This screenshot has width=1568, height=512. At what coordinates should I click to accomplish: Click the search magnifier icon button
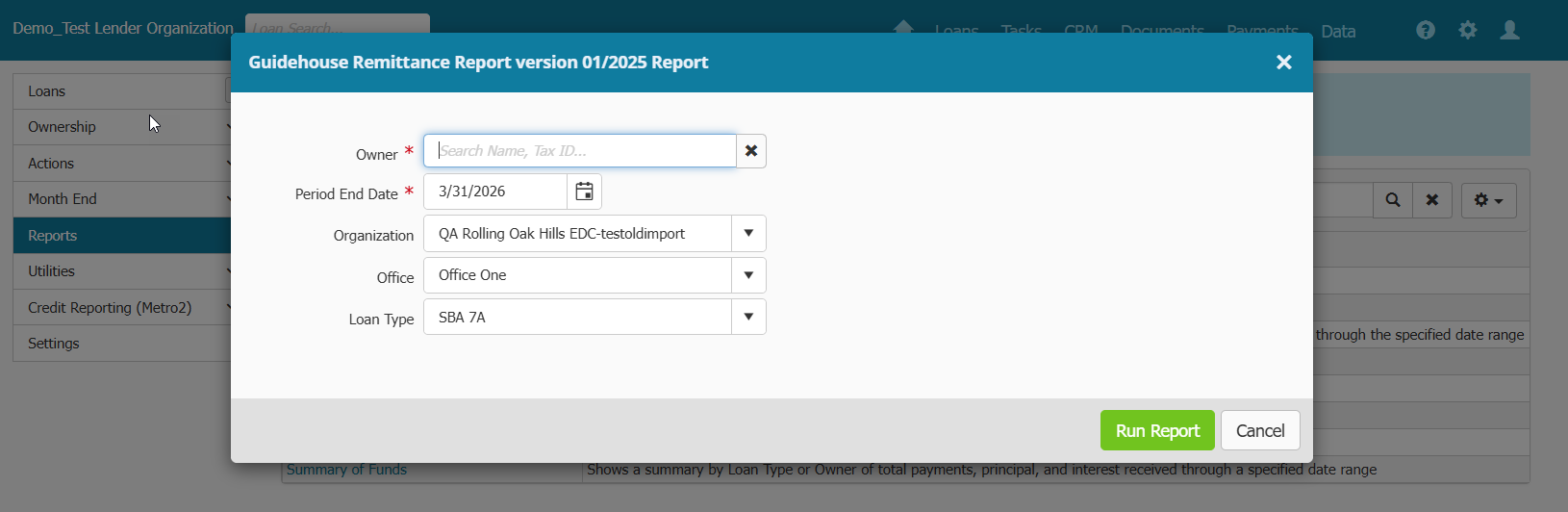coord(1393,200)
